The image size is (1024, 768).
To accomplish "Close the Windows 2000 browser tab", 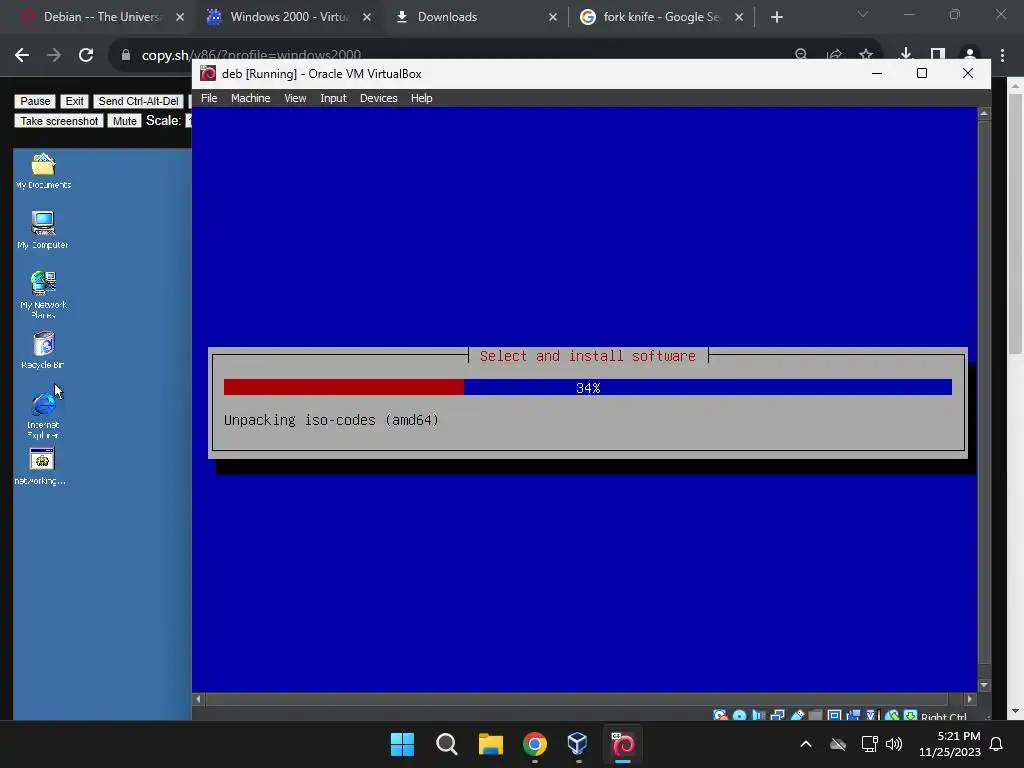I will 367,17.
